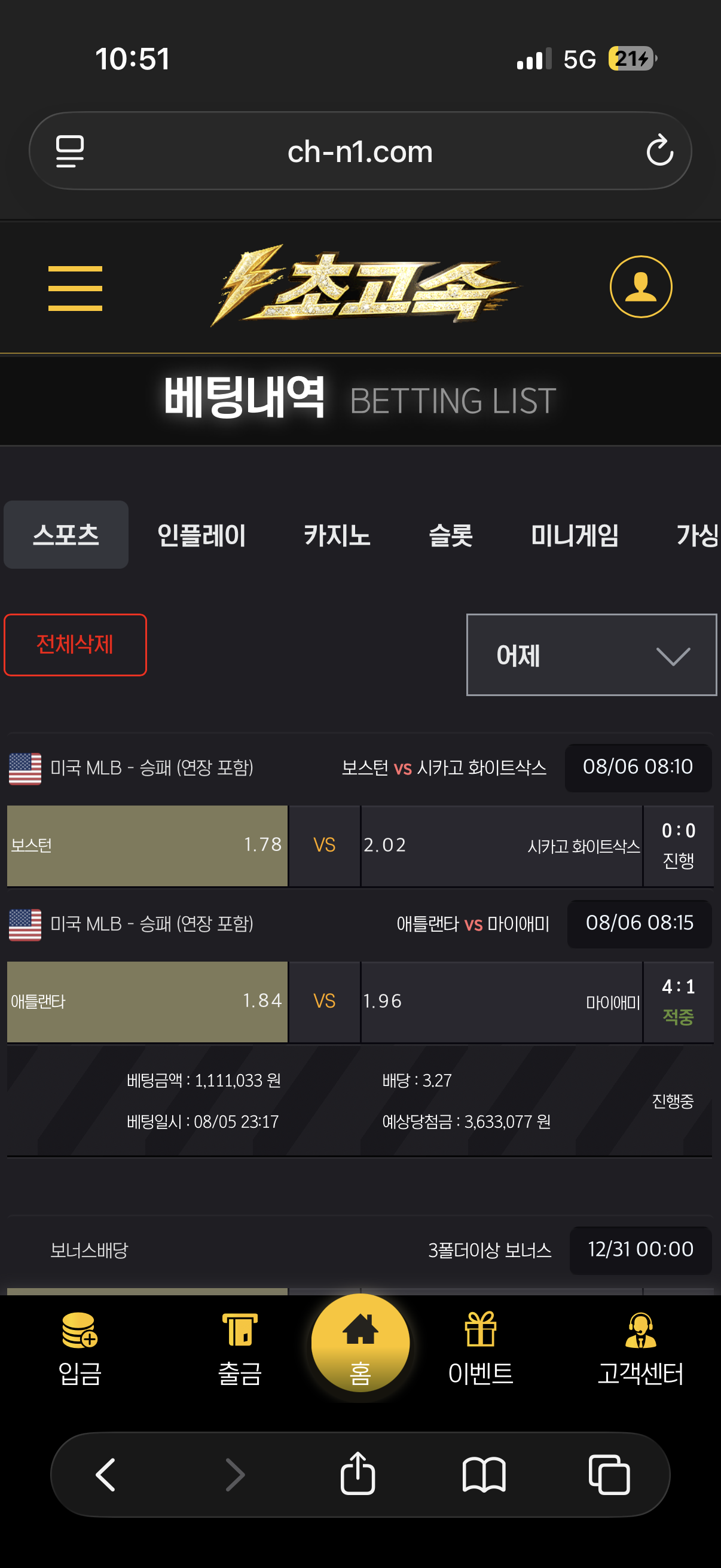
Task: Go back in browser
Action: click(x=106, y=1475)
